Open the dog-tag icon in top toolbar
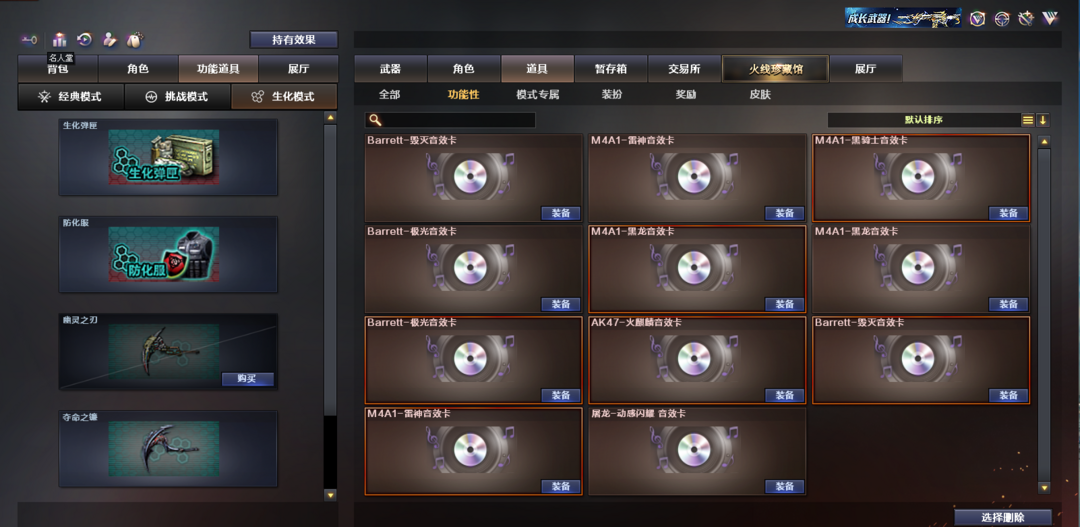The image size is (1080, 527). point(134,40)
